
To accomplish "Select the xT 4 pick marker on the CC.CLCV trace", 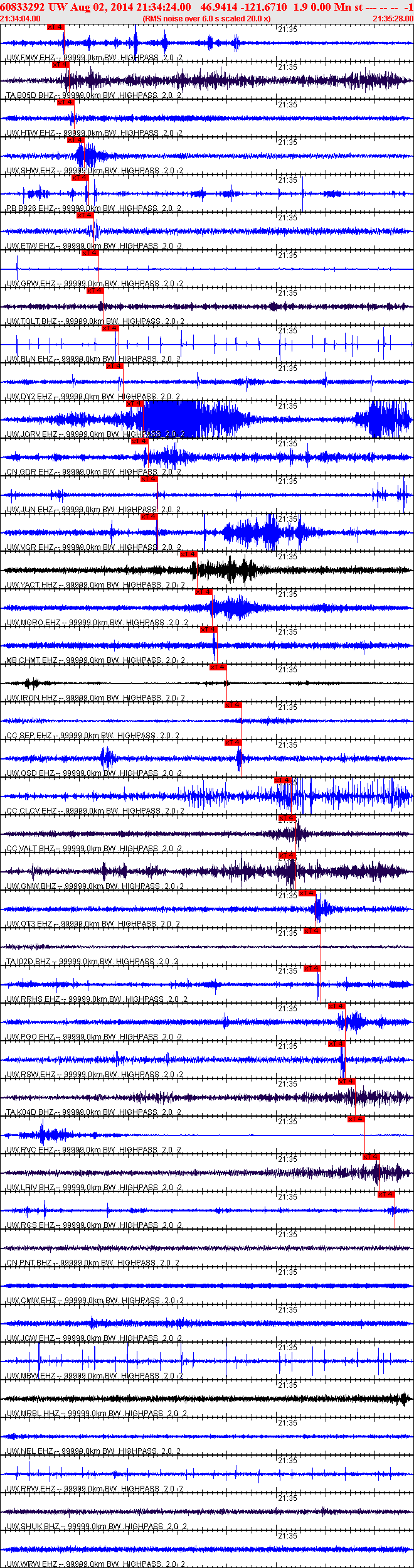I will (x=283, y=780).
